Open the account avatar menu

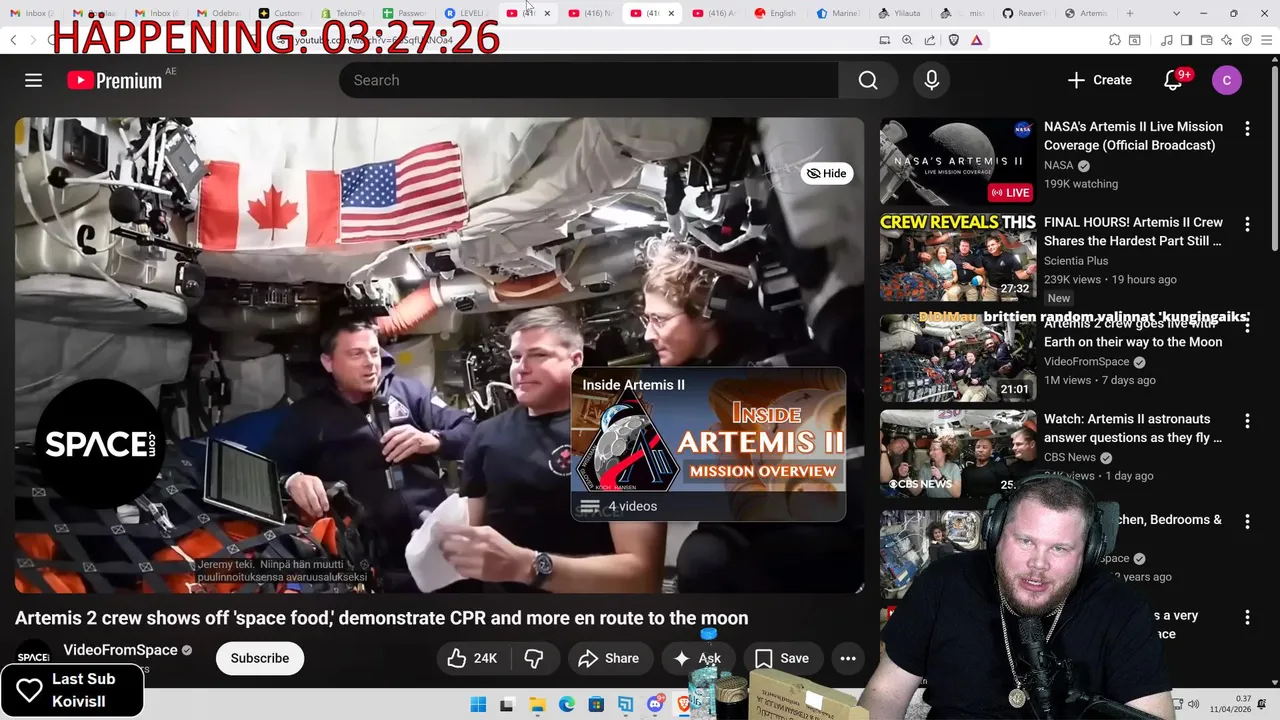tap(1227, 80)
